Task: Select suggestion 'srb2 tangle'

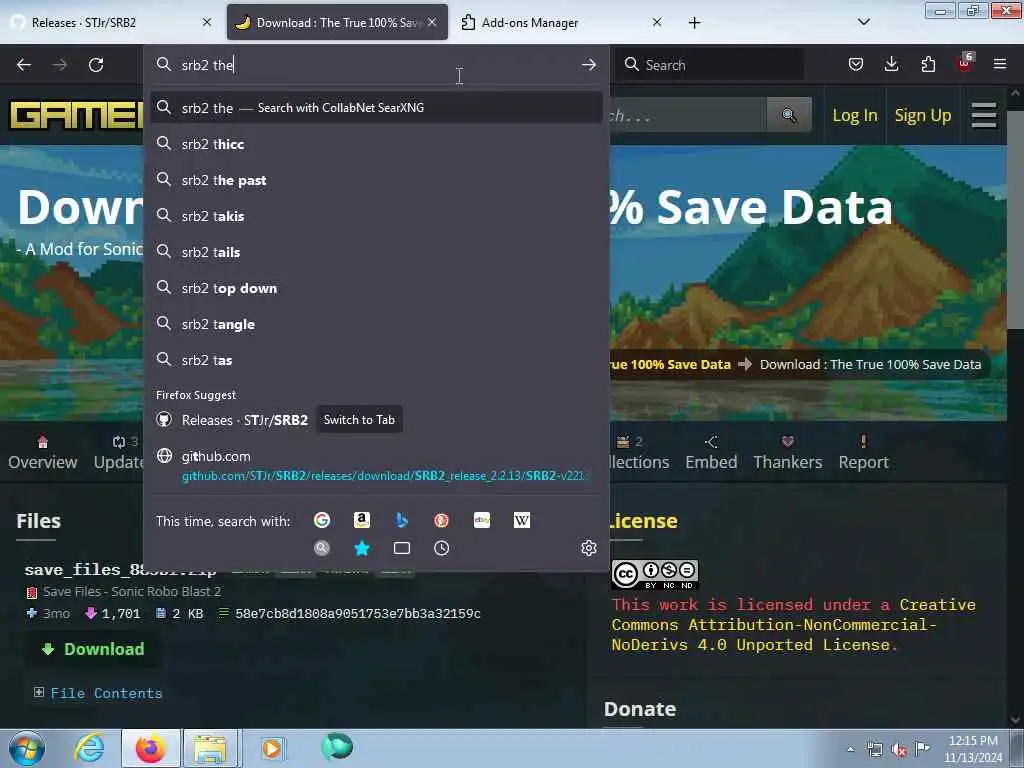Action: pos(376,324)
